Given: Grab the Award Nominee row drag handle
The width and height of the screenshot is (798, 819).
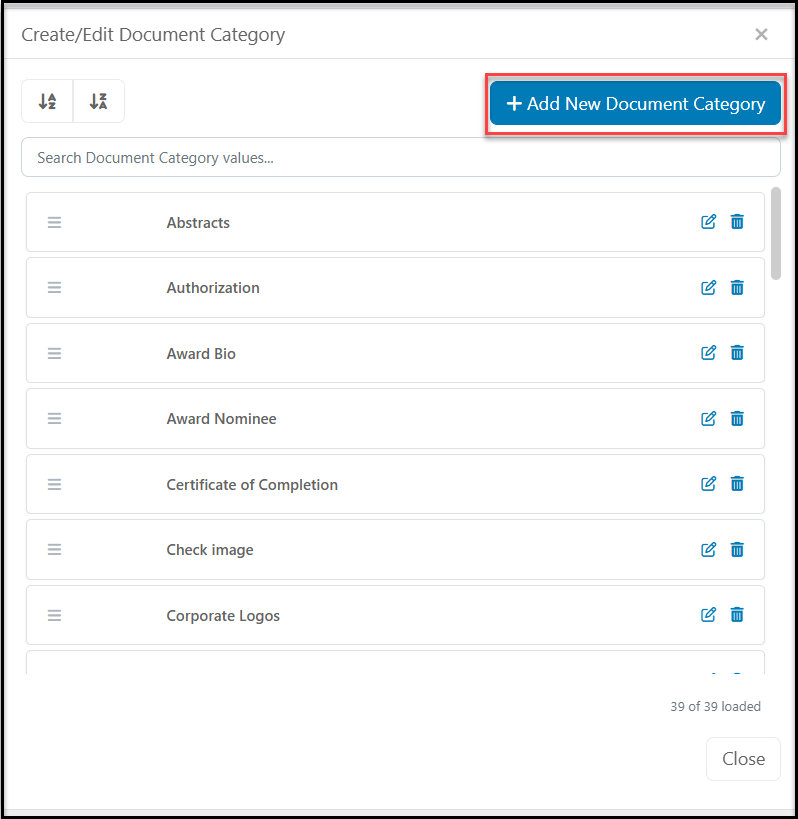Looking at the screenshot, I should 54,418.
